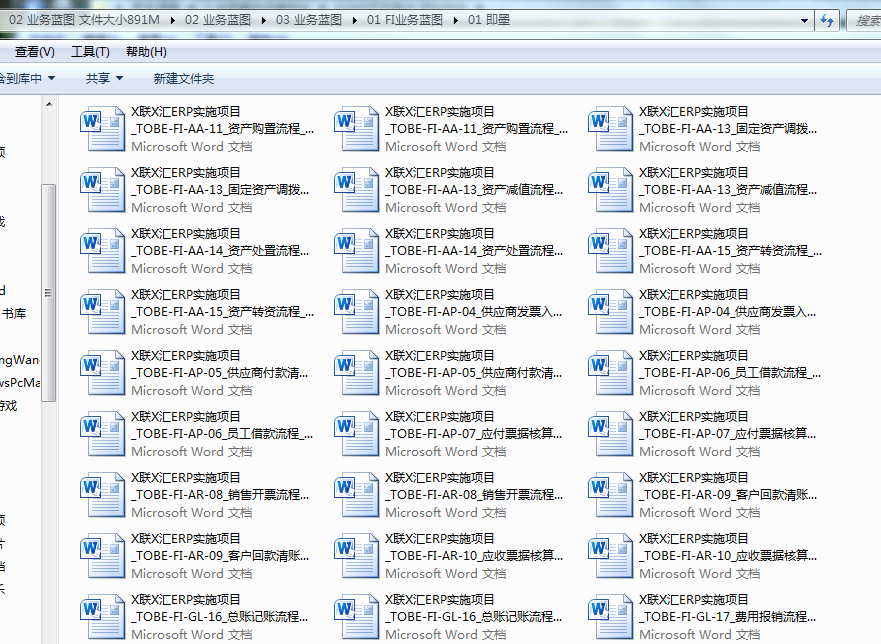
Task: Navigate to 03 业务蓝图 in the breadcrumb
Action: [310, 20]
